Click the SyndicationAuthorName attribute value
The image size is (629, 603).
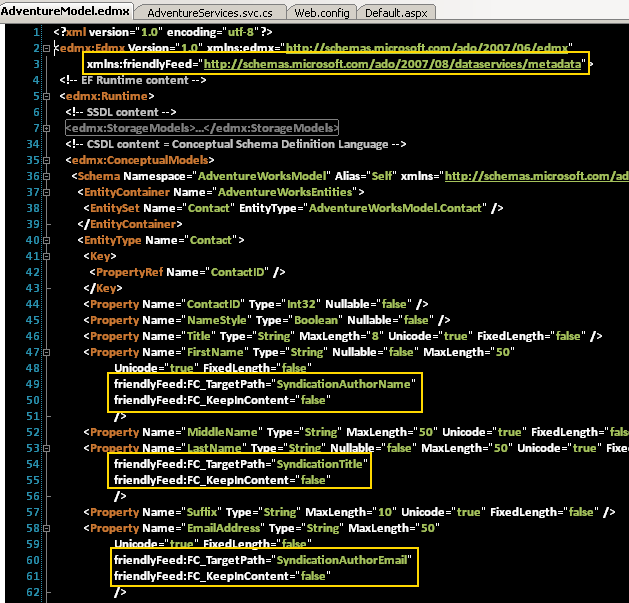pos(346,384)
